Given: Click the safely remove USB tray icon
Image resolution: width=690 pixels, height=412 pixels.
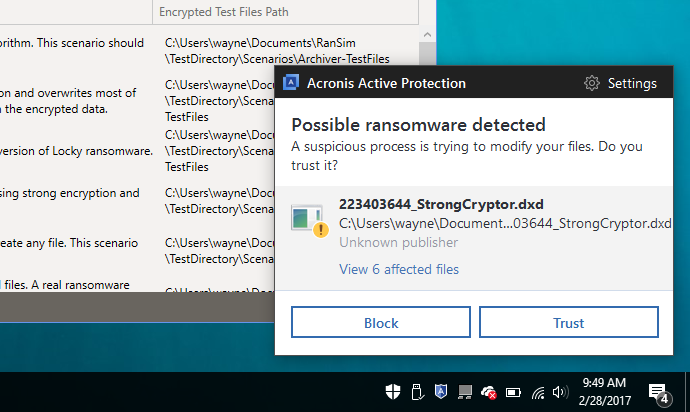Looking at the screenshot, I should pyautogui.click(x=416, y=391).
